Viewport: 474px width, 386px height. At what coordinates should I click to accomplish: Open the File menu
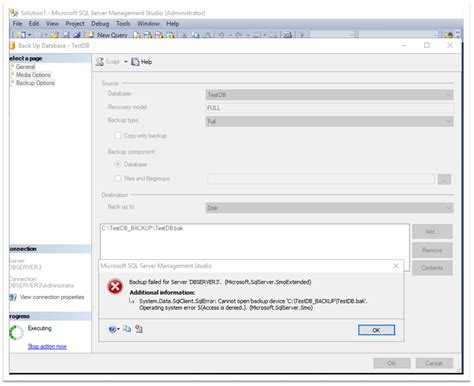pos(17,24)
